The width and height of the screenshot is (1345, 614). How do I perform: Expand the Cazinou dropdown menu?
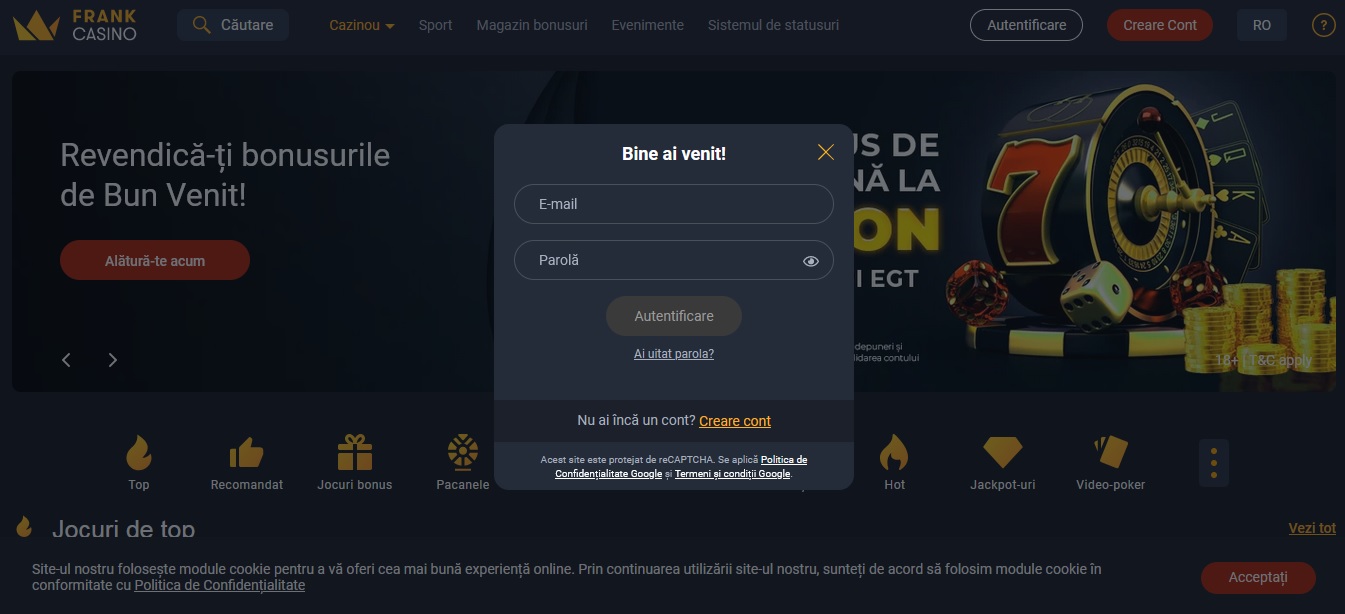click(362, 25)
